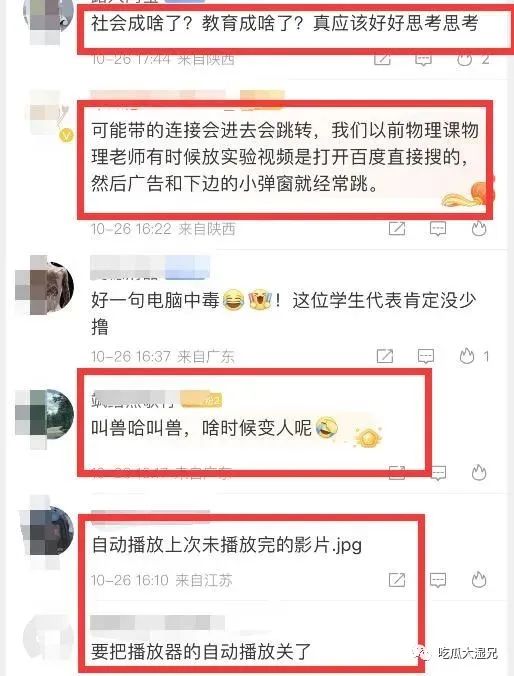Screen dimensions: 514x676
Task: Share the 10-26 16:37 Guangdong comment
Action: (385, 356)
